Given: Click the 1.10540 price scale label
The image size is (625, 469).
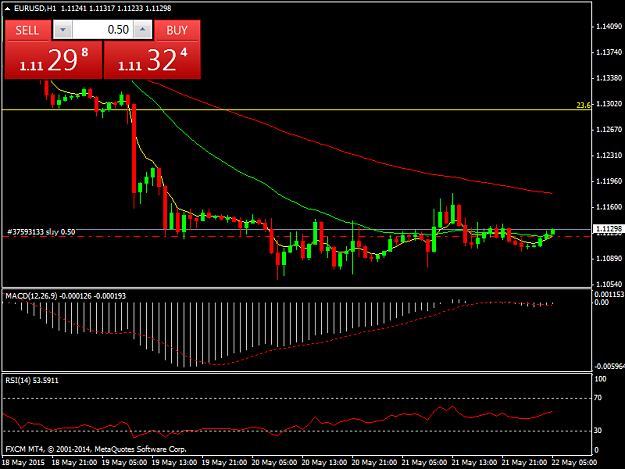Looking at the screenshot, I should [x=609, y=285].
